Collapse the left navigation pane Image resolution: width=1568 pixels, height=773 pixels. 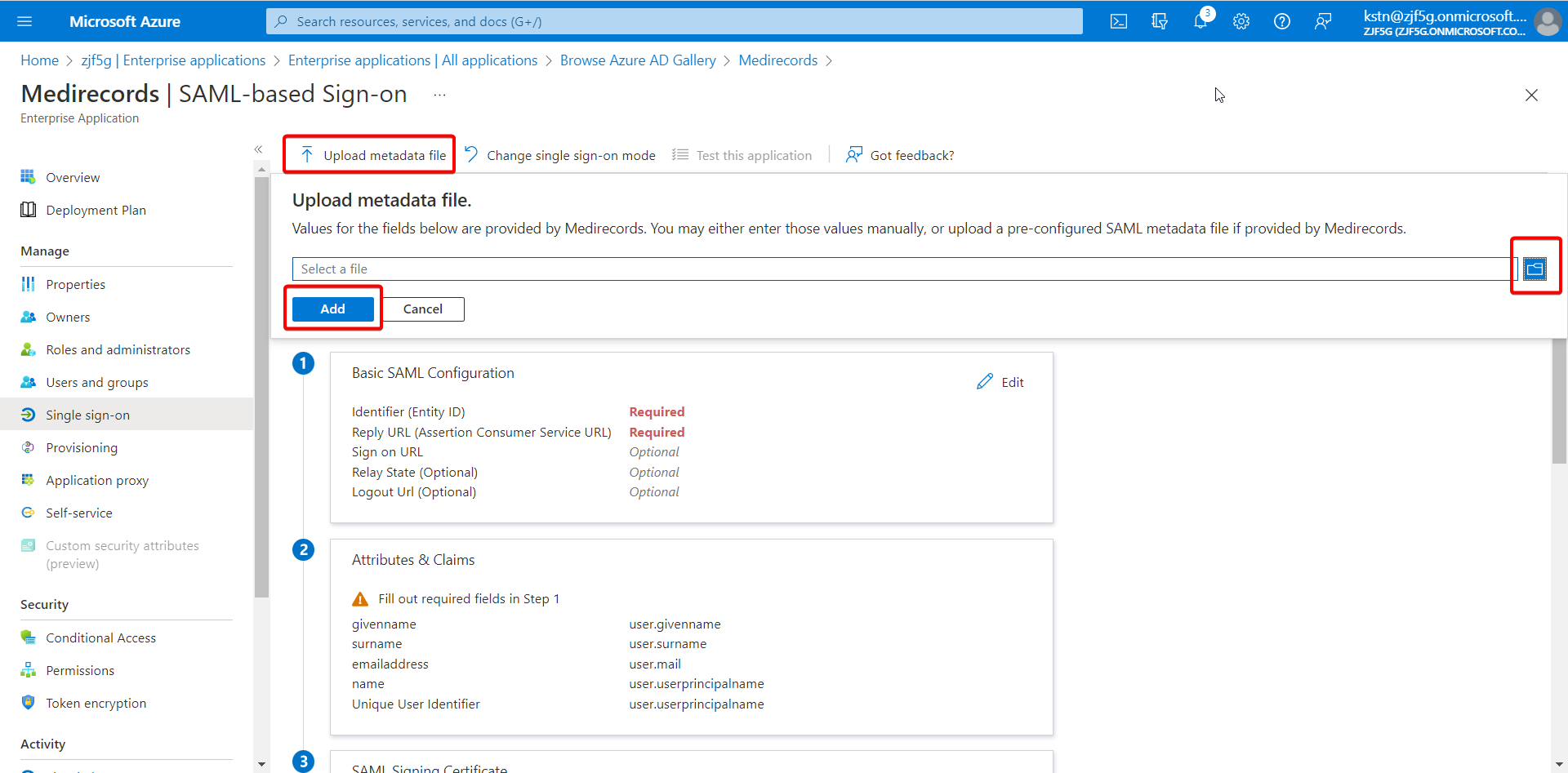coord(258,149)
